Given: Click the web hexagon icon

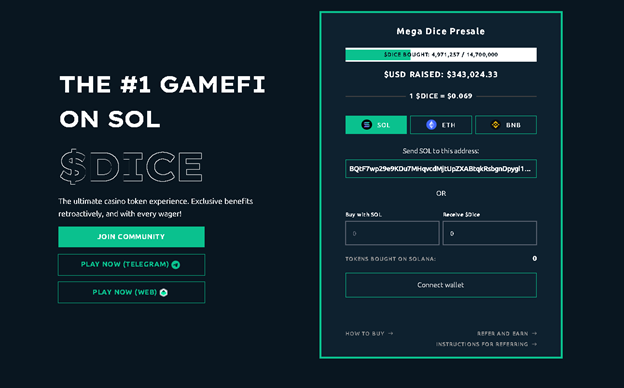Looking at the screenshot, I should coord(164,292).
